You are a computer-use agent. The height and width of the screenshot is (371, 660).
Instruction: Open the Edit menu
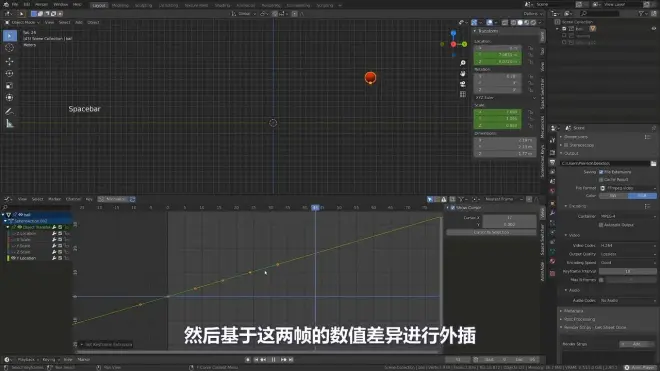pos(27,5)
